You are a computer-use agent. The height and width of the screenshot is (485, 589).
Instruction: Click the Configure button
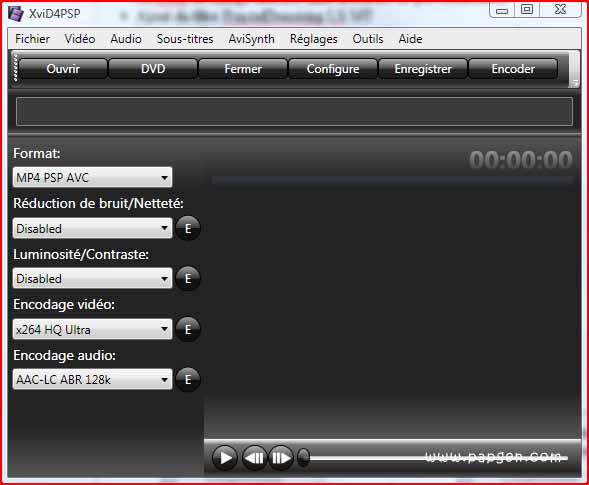point(333,69)
